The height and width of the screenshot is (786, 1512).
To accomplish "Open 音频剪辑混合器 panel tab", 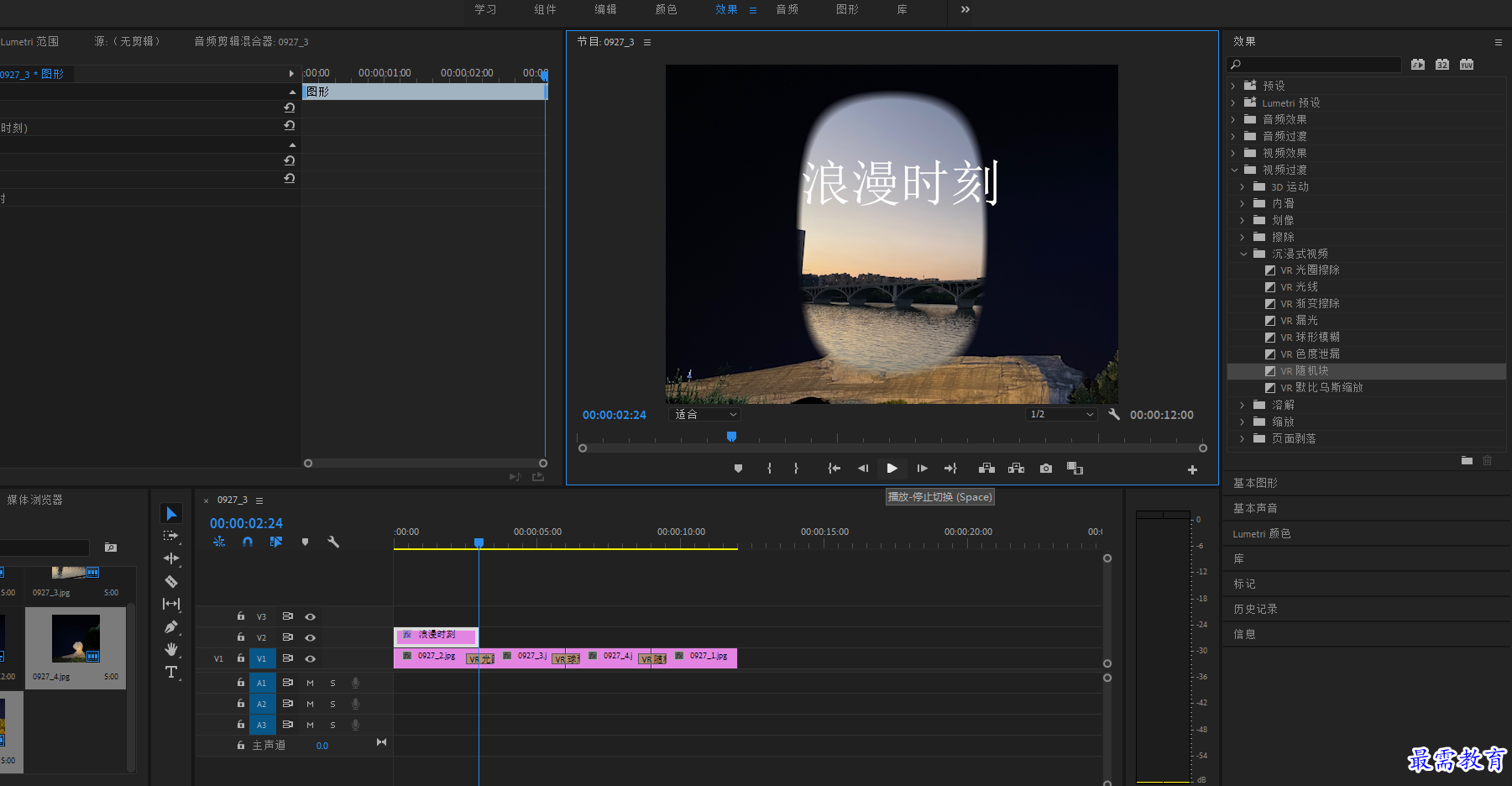I will coord(251,41).
